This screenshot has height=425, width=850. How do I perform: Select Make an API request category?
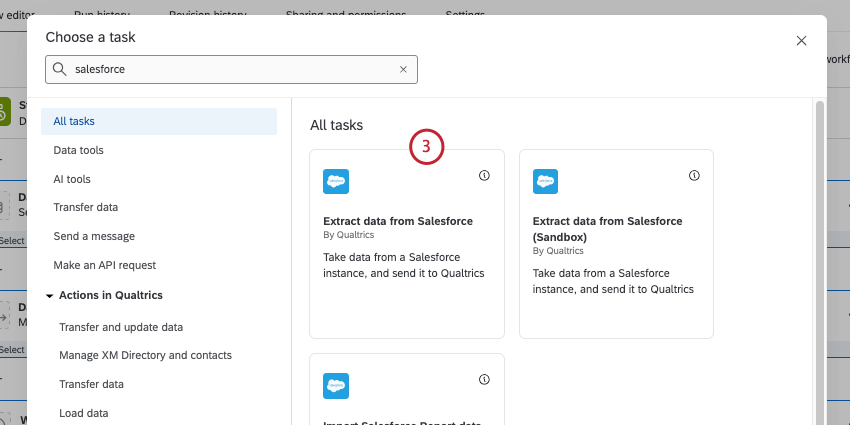pyautogui.click(x=105, y=265)
